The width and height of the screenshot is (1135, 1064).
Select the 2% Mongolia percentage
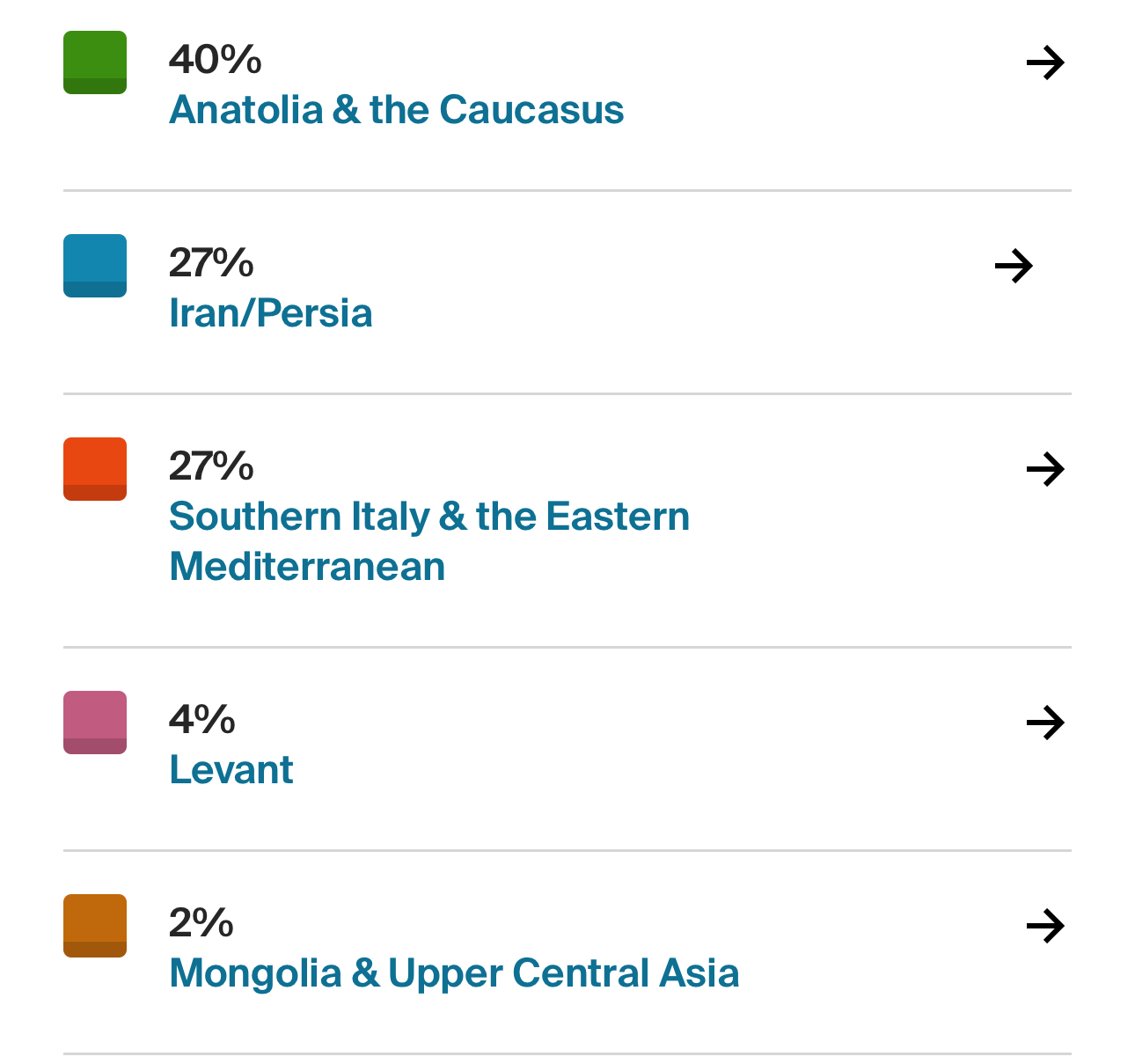tap(201, 923)
